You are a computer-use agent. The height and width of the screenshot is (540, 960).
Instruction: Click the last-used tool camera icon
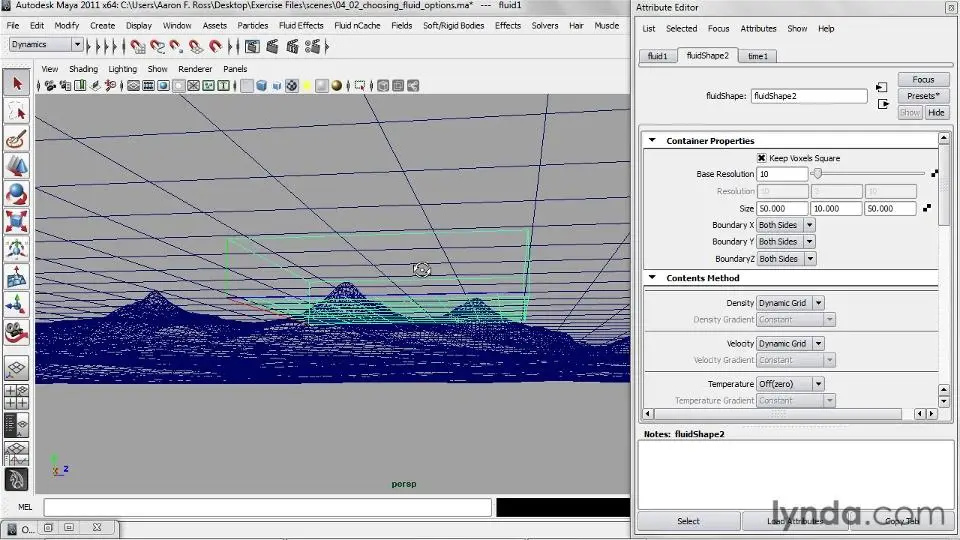(17, 332)
